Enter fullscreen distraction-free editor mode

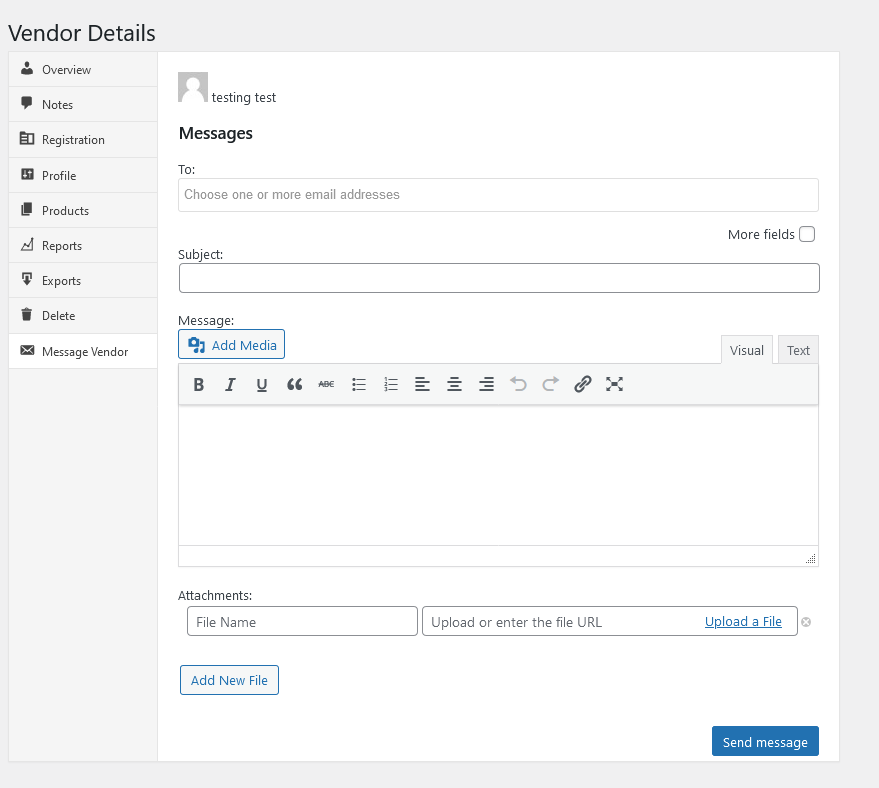tap(615, 384)
